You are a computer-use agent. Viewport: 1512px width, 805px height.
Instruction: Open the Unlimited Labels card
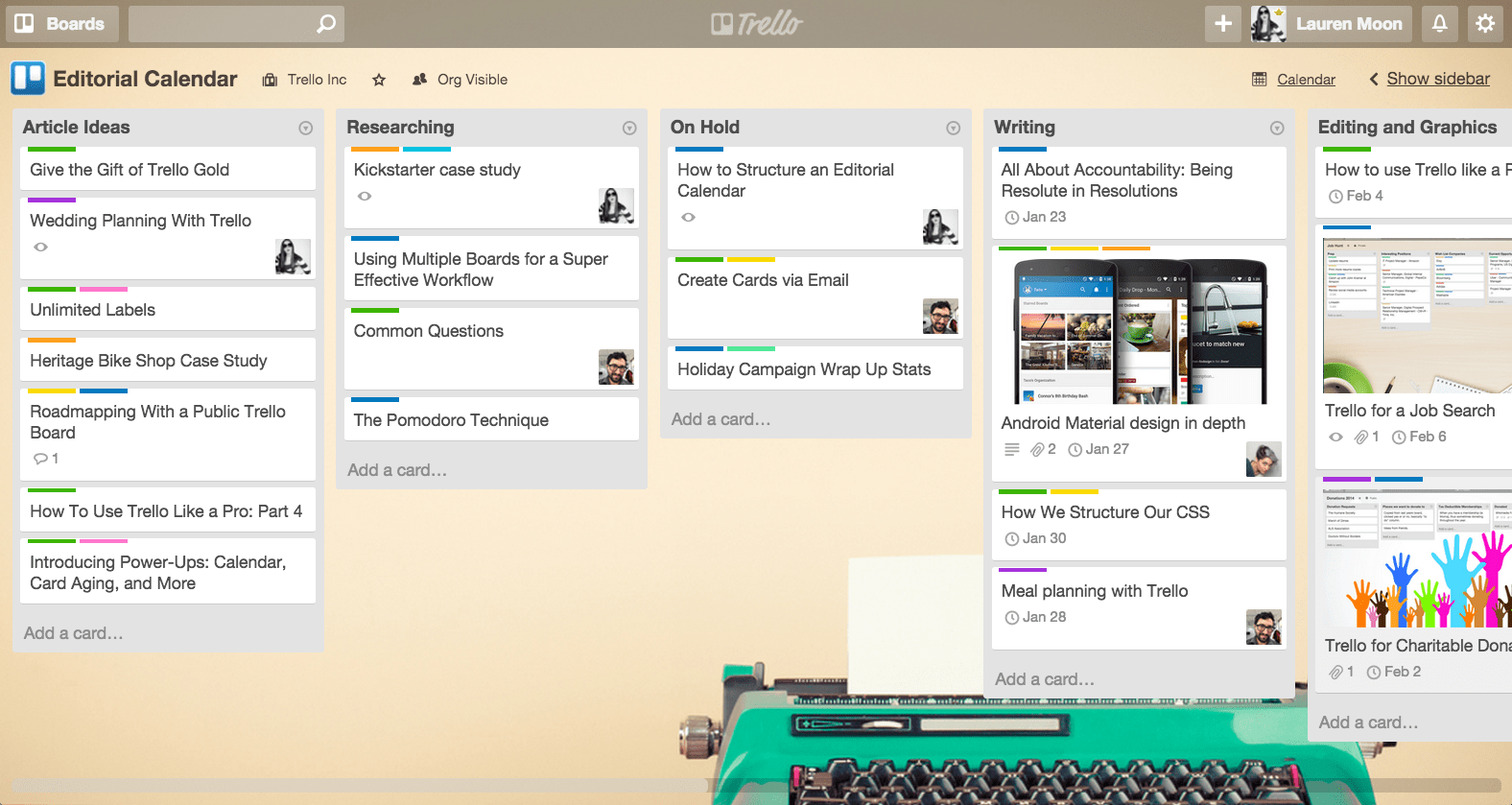tap(168, 308)
